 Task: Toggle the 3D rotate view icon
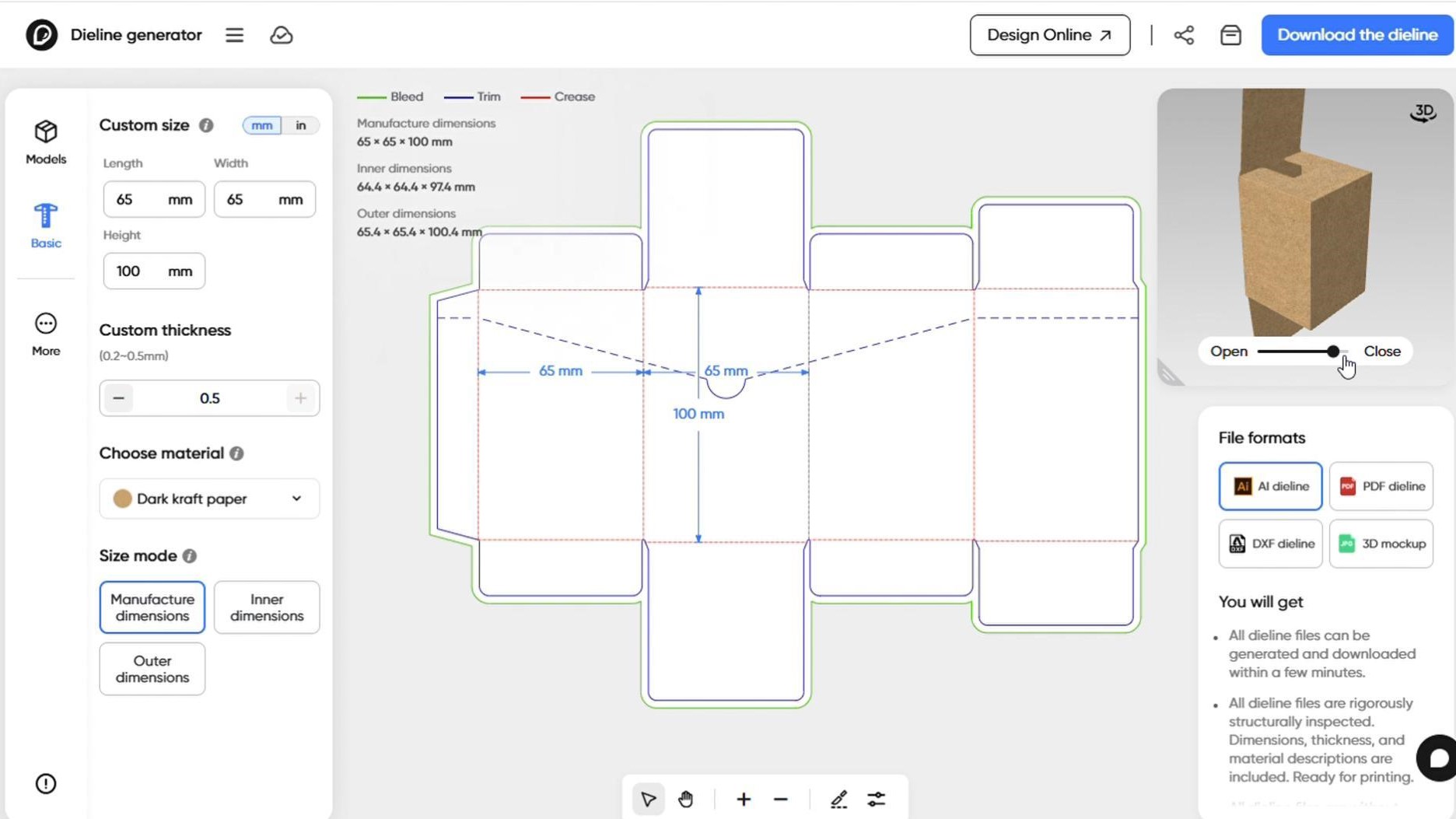point(1423,114)
